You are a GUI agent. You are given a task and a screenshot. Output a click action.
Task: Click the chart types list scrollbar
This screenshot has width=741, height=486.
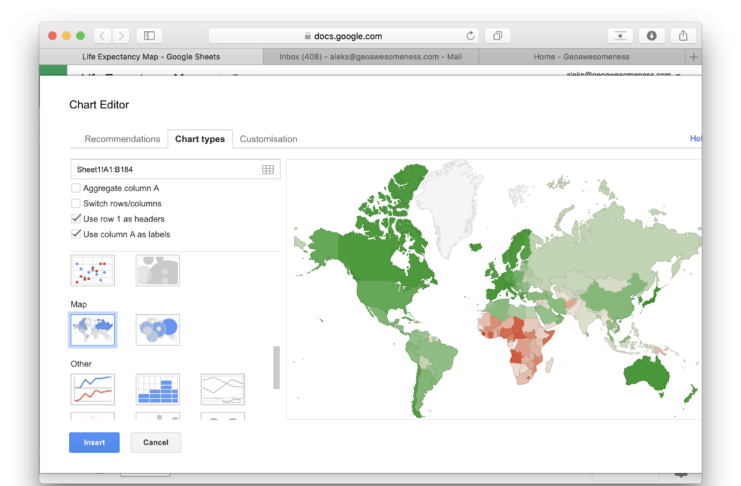(x=277, y=368)
